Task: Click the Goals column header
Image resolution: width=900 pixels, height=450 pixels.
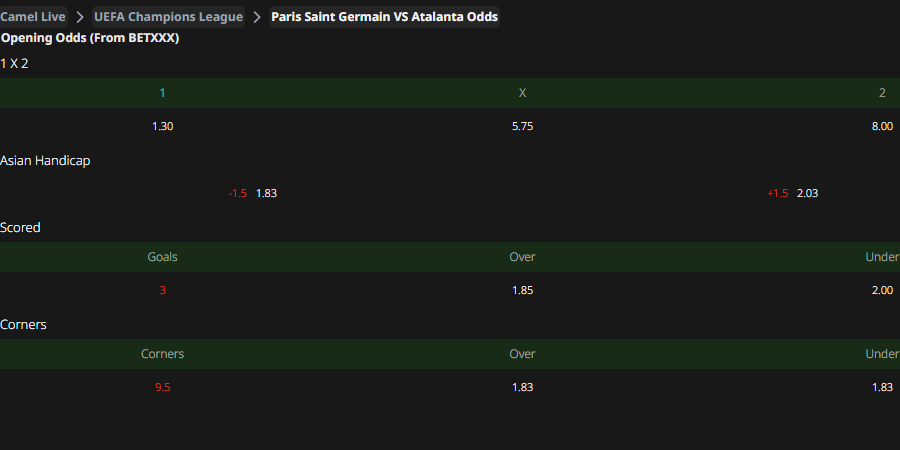Action: pos(162,257)
